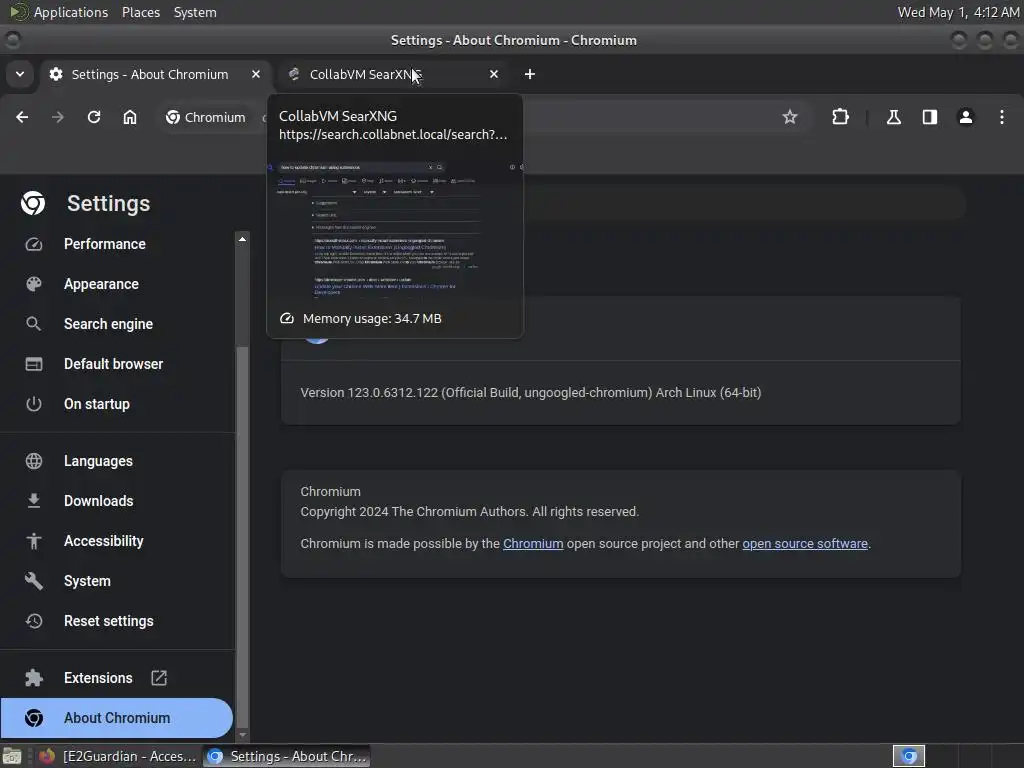Image resolution: width=1024 pixels, height=768 pixels.
Task: Select Settings - About Chr... taskbar button
Action: coord(287,756)
